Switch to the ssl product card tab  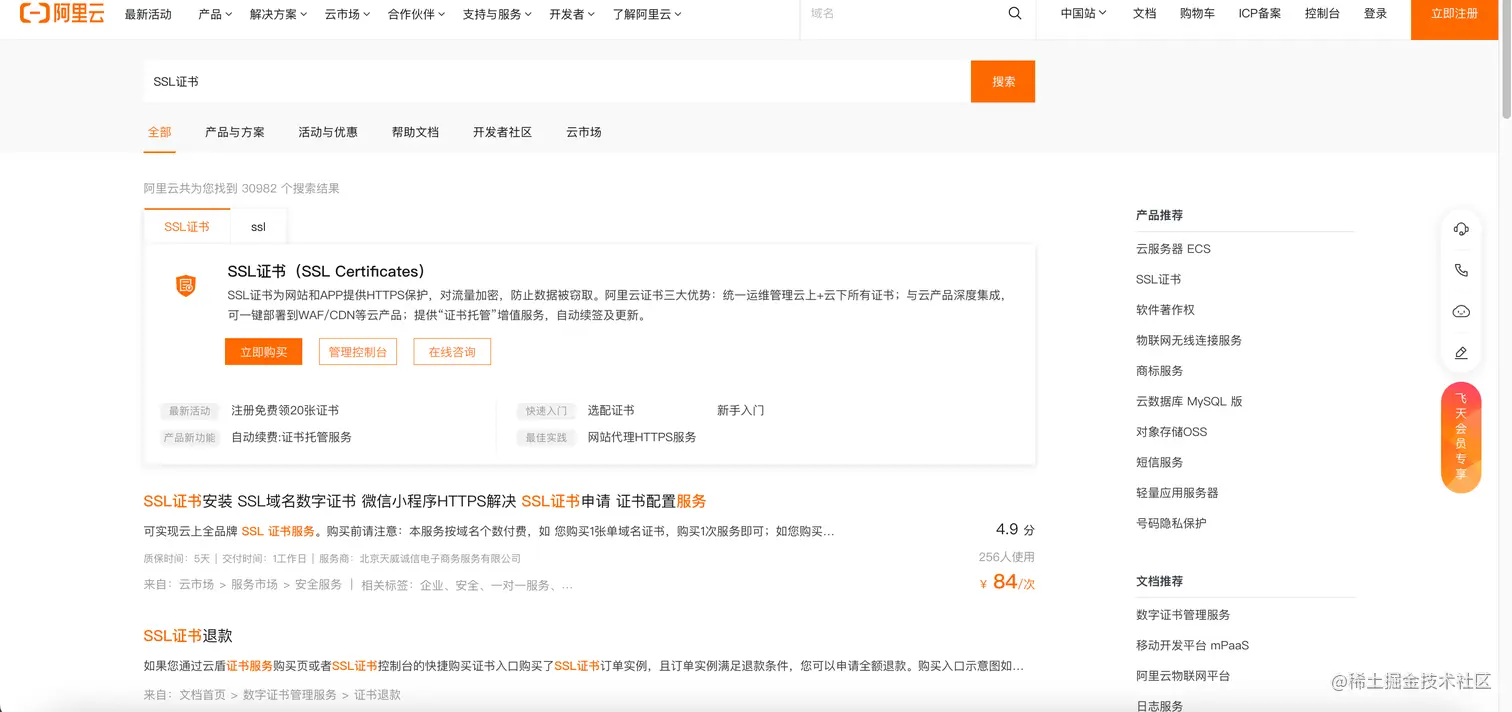pyautogui.click(x=258, y=227)
